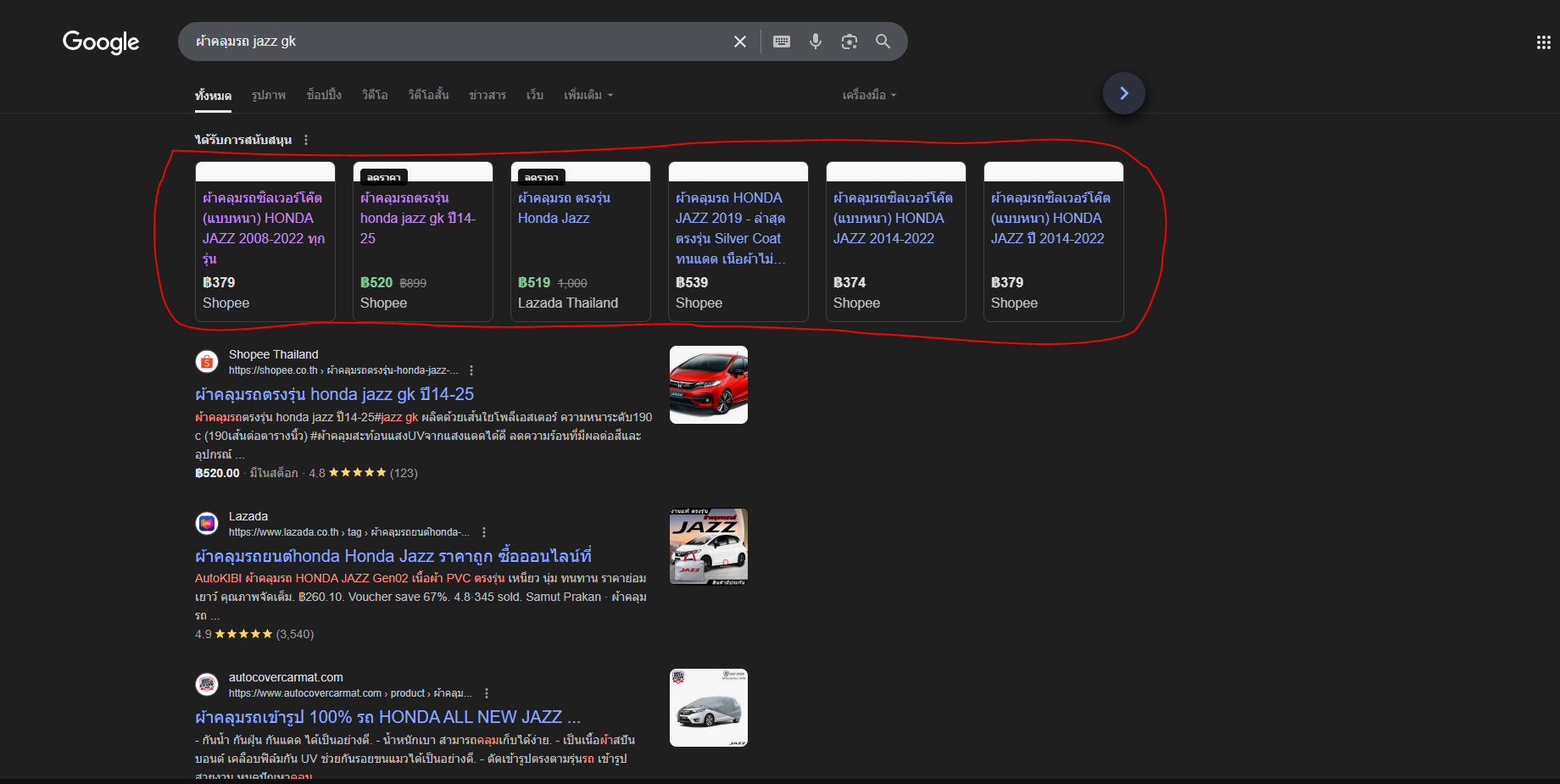Click the next arrow button for shopping carousel
Viewport: 1560px width, 784px height.
(x=1124, y=93)
